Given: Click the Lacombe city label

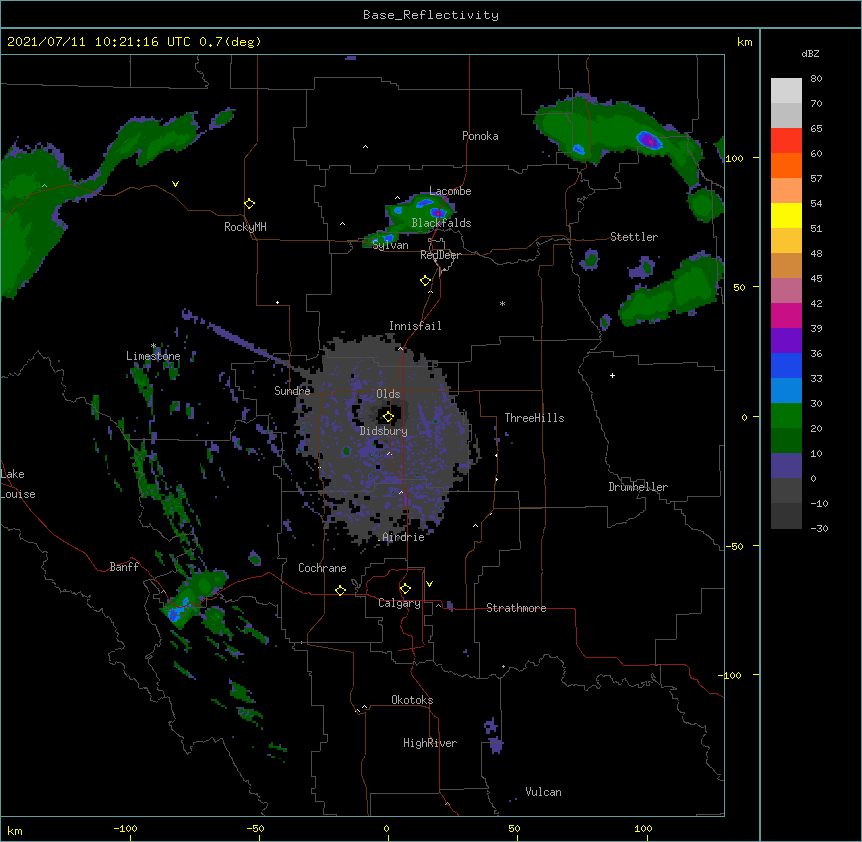Looking at the screenshot, I should 450,191.
